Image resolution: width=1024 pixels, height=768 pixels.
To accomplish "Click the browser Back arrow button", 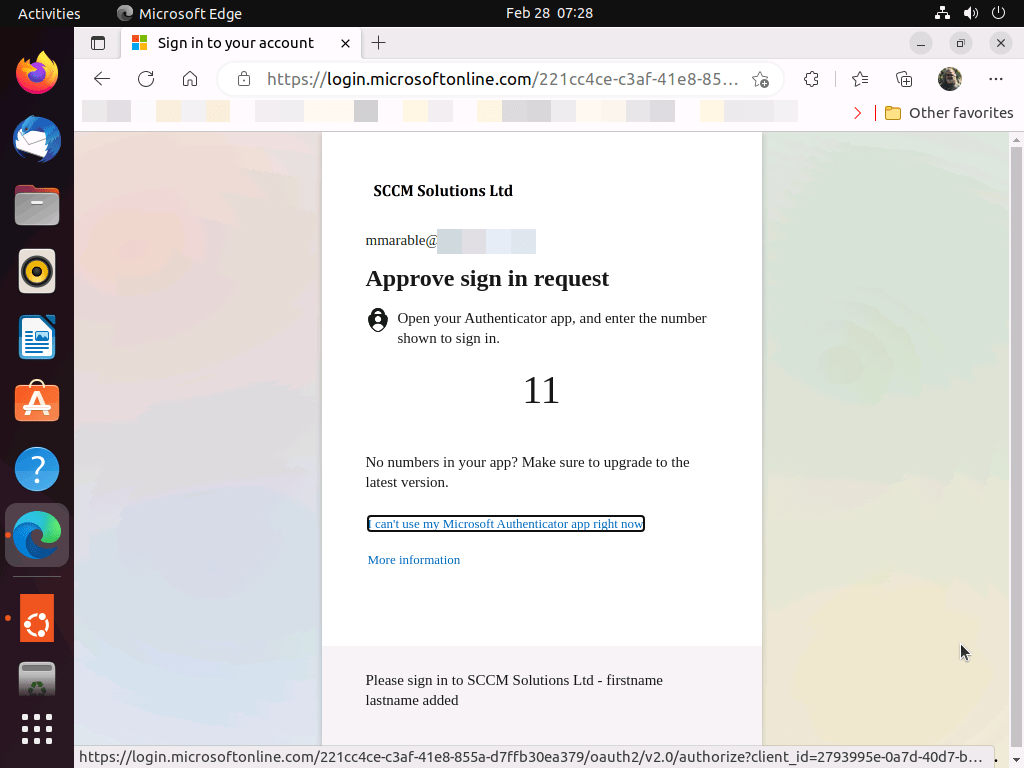I will [101, 79].
